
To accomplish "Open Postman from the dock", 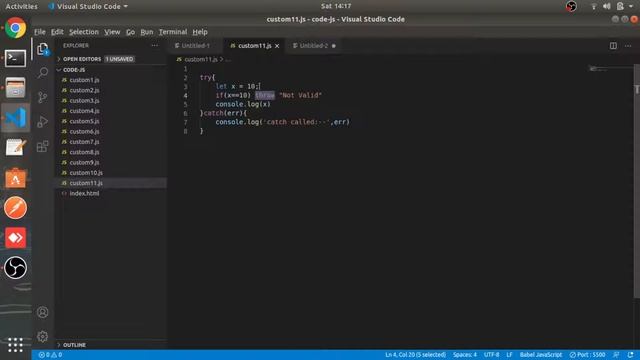I will [16, 208].
